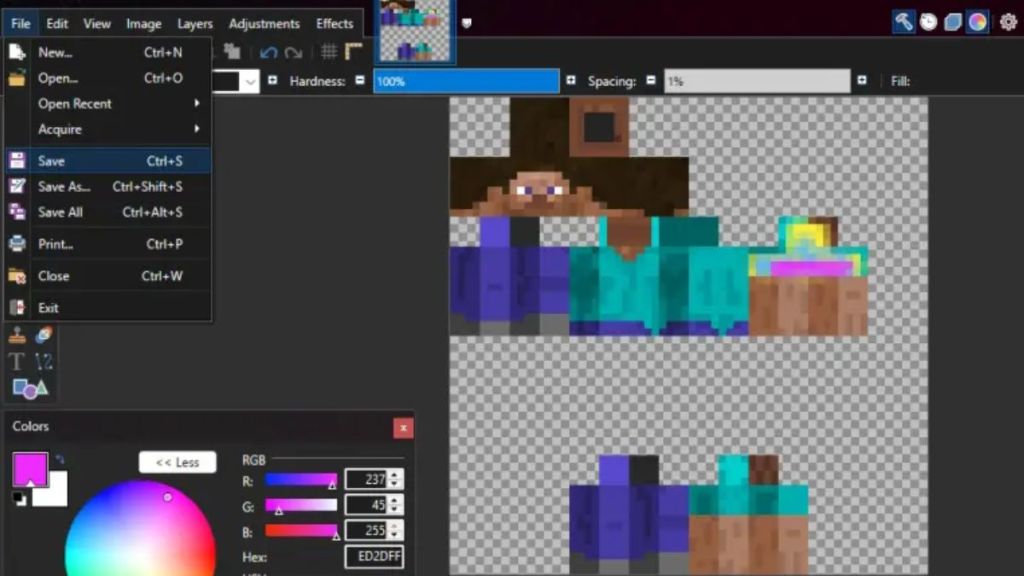The image size is (1024, 576).
Task: Click the Spacing 1% slider bar
Action: [x=757, y=81]
